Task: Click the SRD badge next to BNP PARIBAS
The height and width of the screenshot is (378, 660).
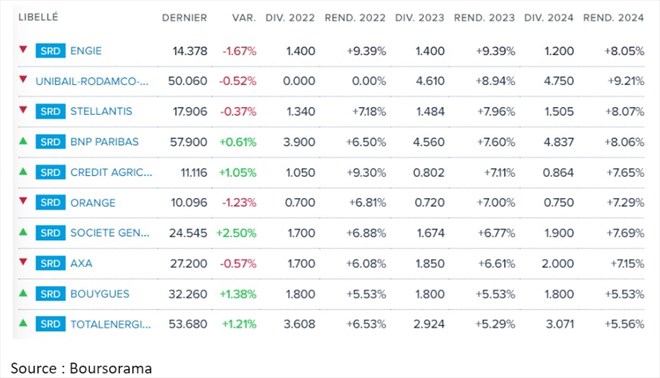Action: coord(51,142)
